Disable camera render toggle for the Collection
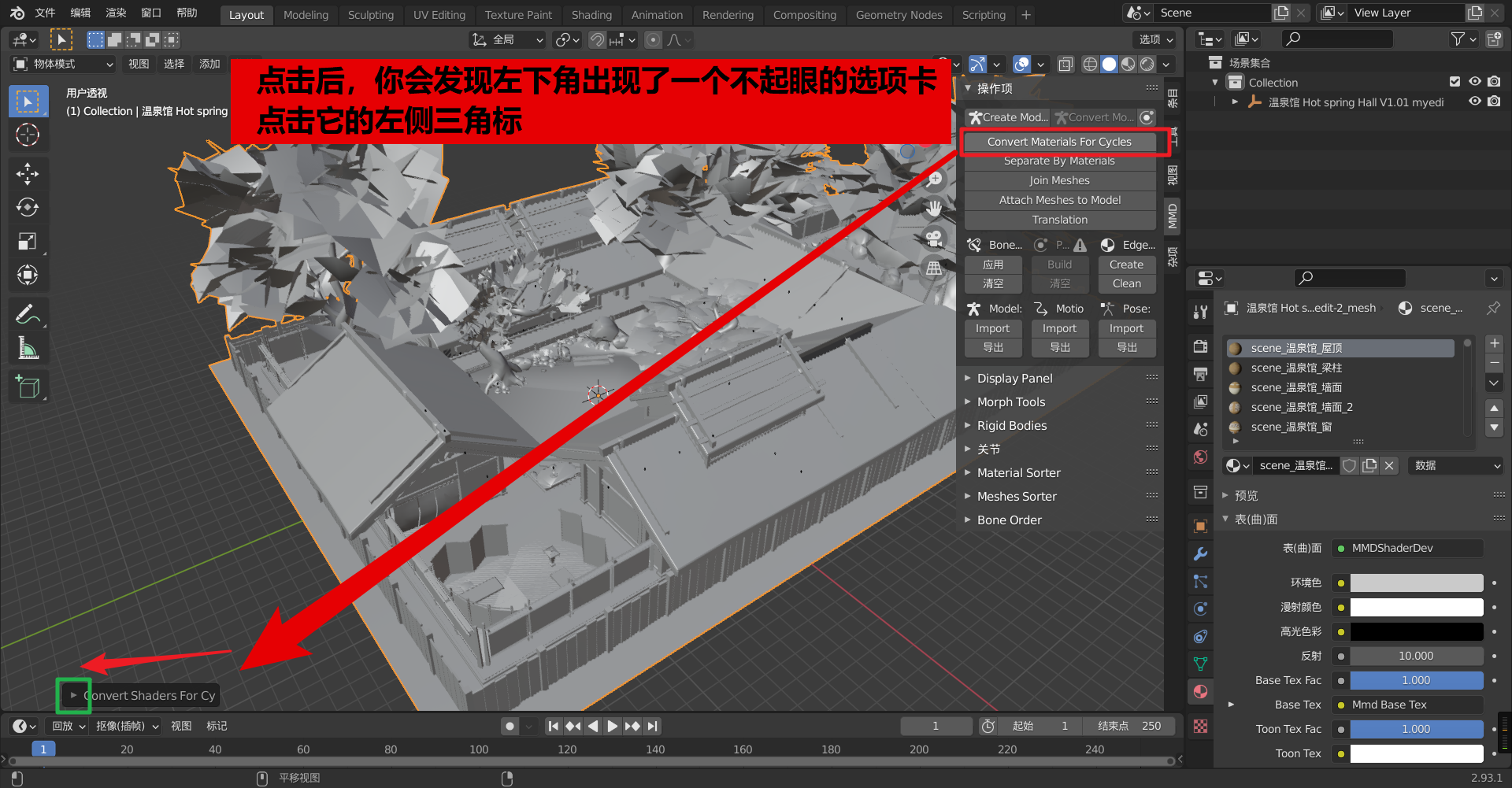Screen dimensions: 1512x788 pyautogui.click(x=1495, y=82)
